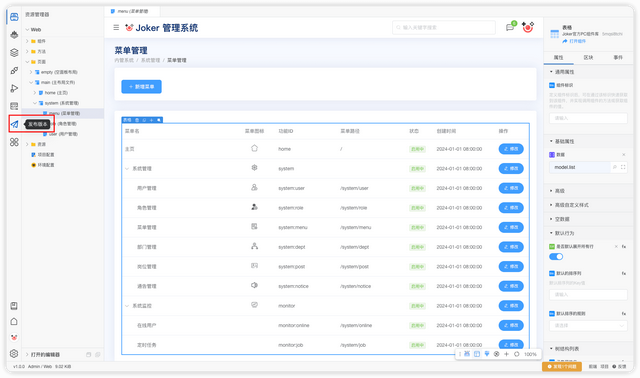Switch to the blocks tab in right panel

point(588,58)
